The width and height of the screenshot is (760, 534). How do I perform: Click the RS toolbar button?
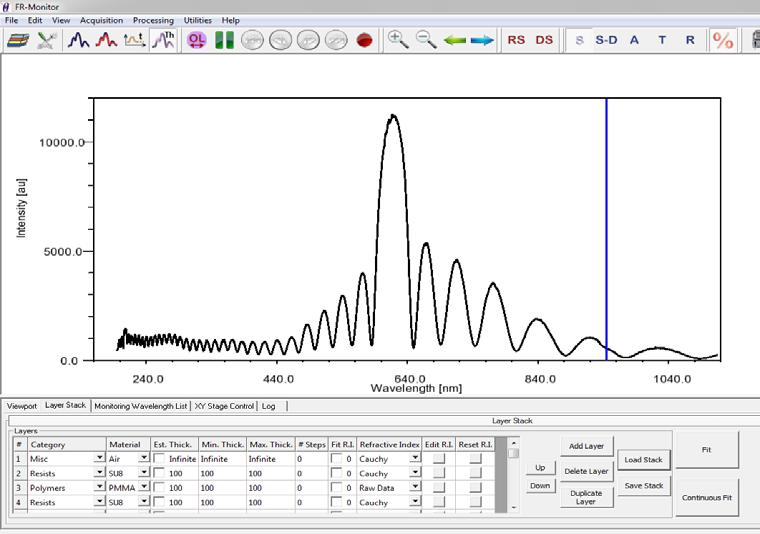516,40
